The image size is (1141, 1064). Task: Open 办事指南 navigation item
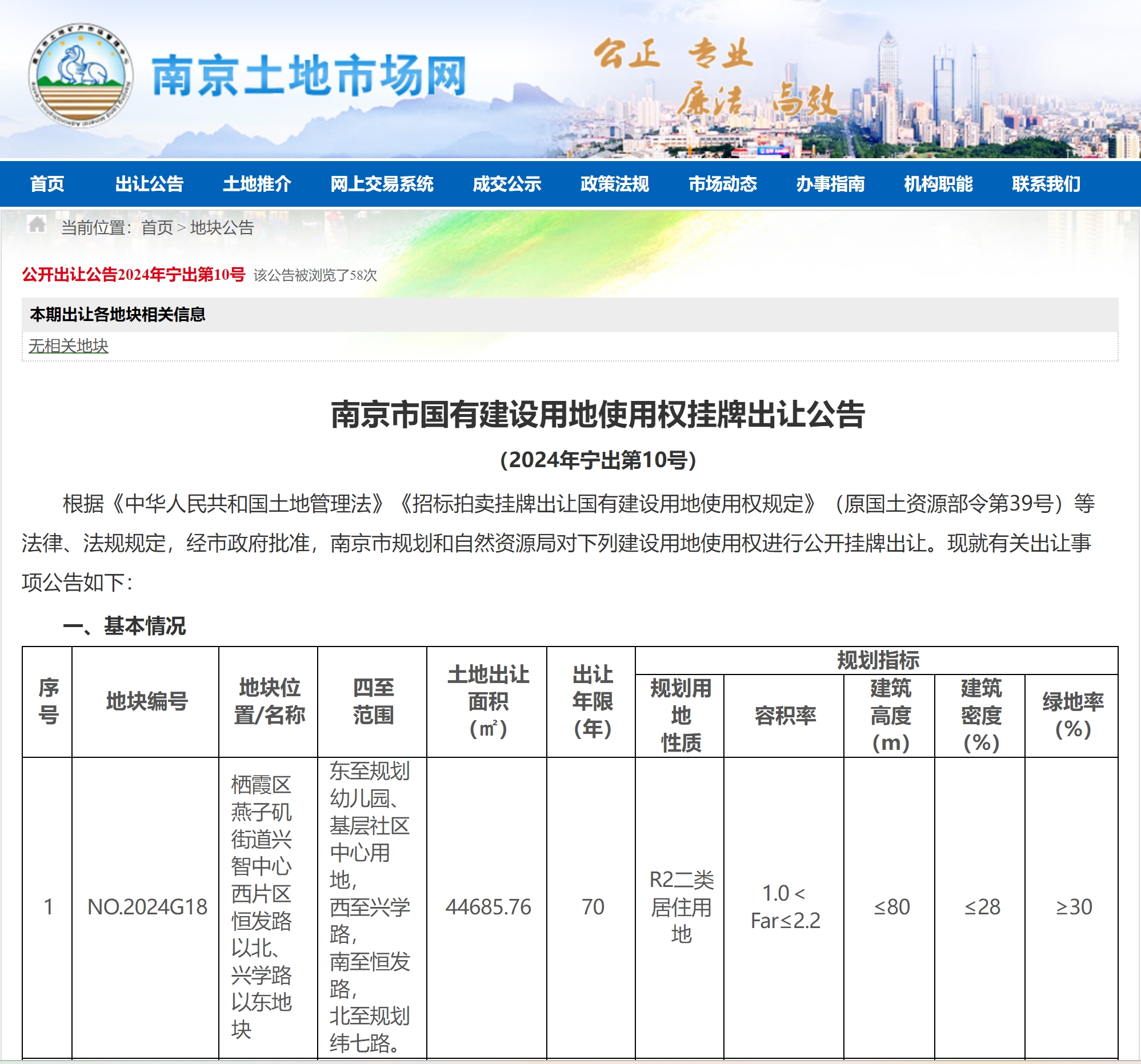pyautogui.click(x=830, y=184)
